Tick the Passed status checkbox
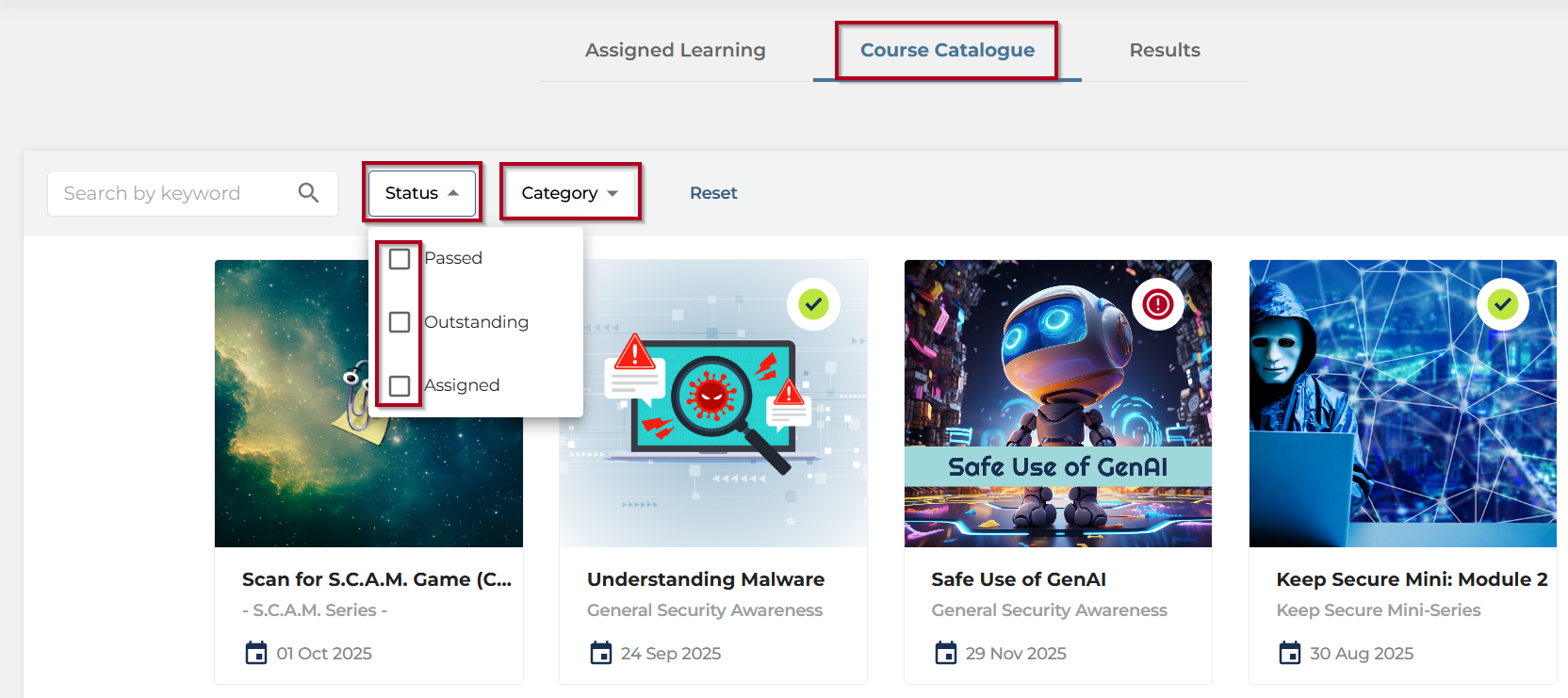Image resolution: width=1568 pixels, height=698 pixels. tap(400, 258)
